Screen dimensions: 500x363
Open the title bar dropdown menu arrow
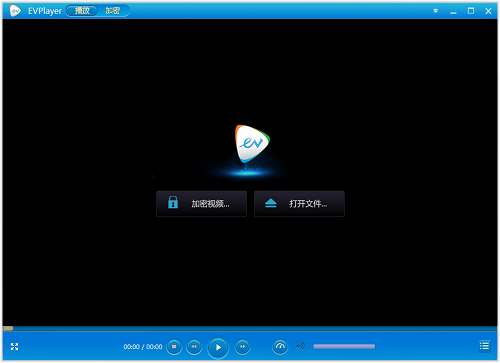tap(435, 11)
